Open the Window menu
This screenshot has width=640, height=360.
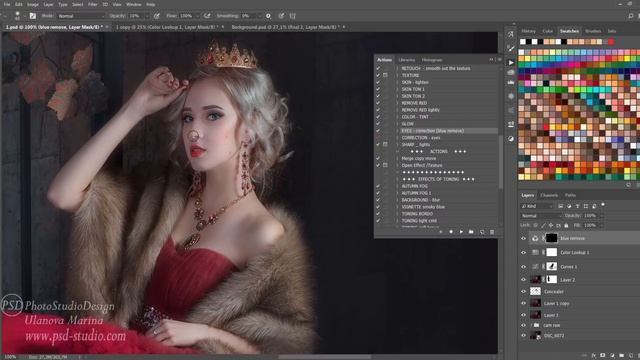click(x=133, y=4)
